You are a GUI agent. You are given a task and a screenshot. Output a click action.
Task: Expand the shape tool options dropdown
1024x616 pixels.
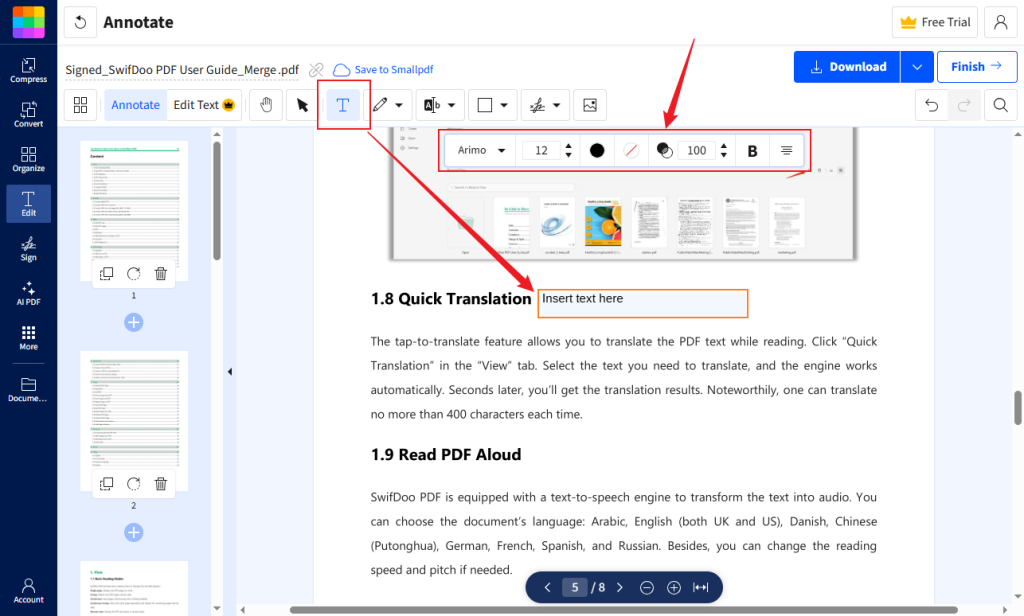[504, 104]
